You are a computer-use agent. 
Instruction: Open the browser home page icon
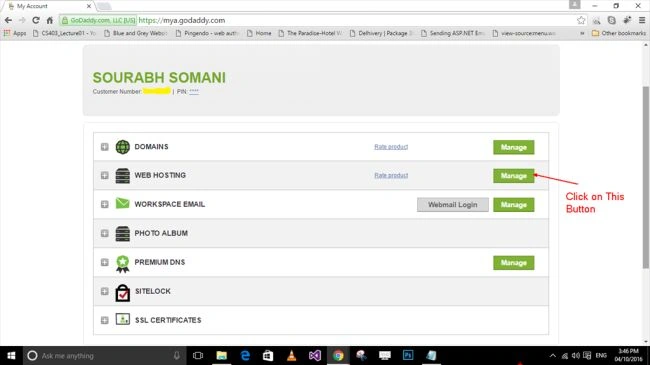tap(50, 20)
